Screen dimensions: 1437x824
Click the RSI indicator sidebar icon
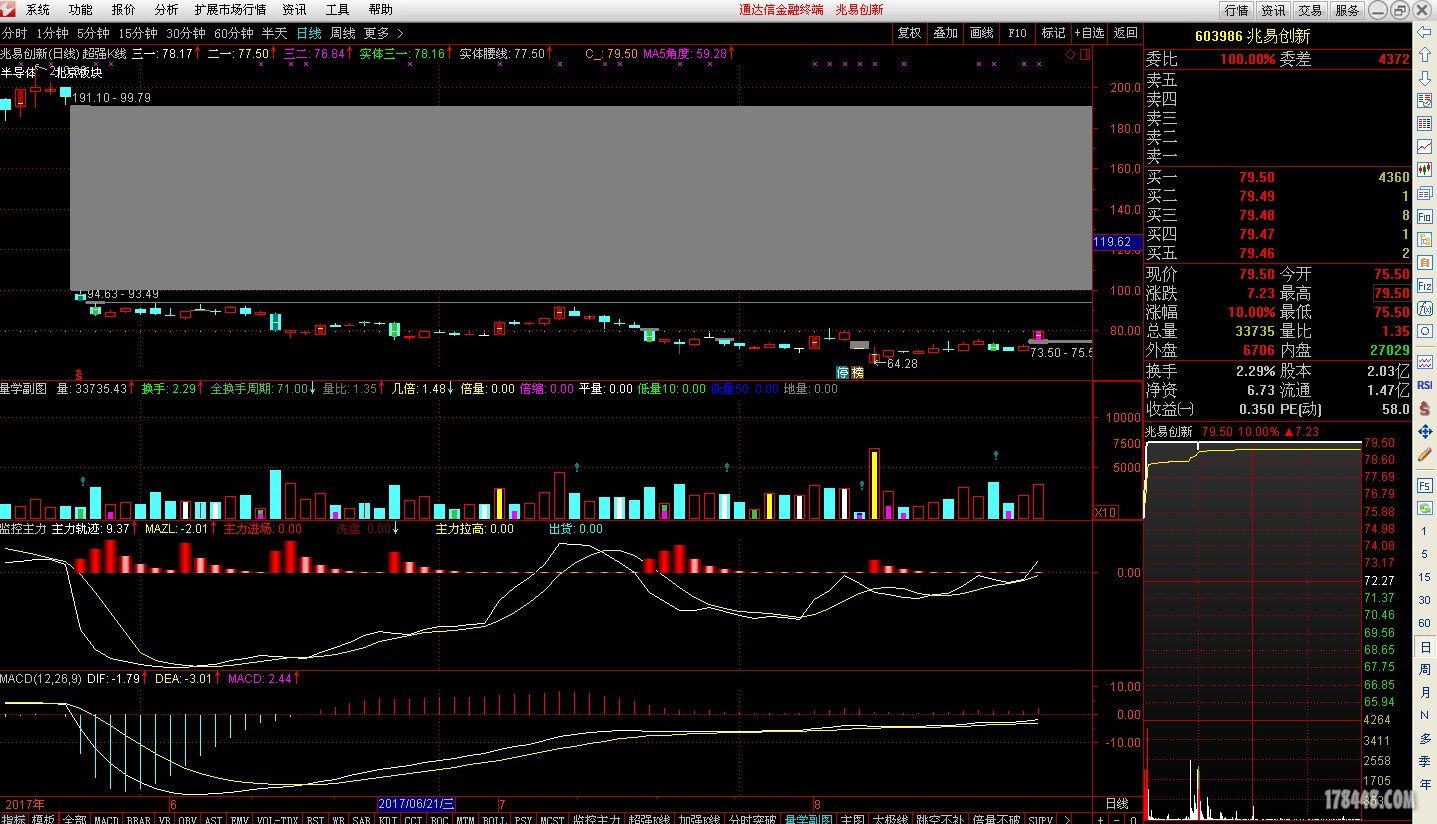click(x=1425, y=384)
